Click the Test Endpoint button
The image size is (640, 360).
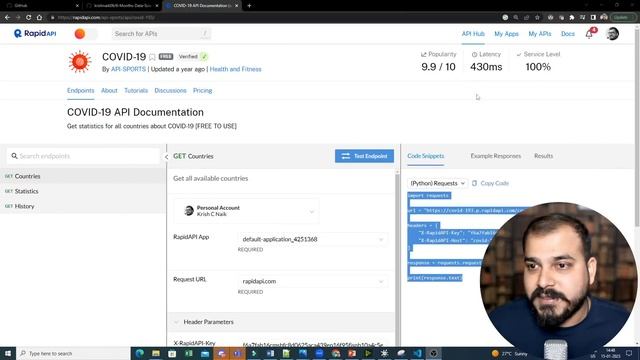tap(364, 156)
